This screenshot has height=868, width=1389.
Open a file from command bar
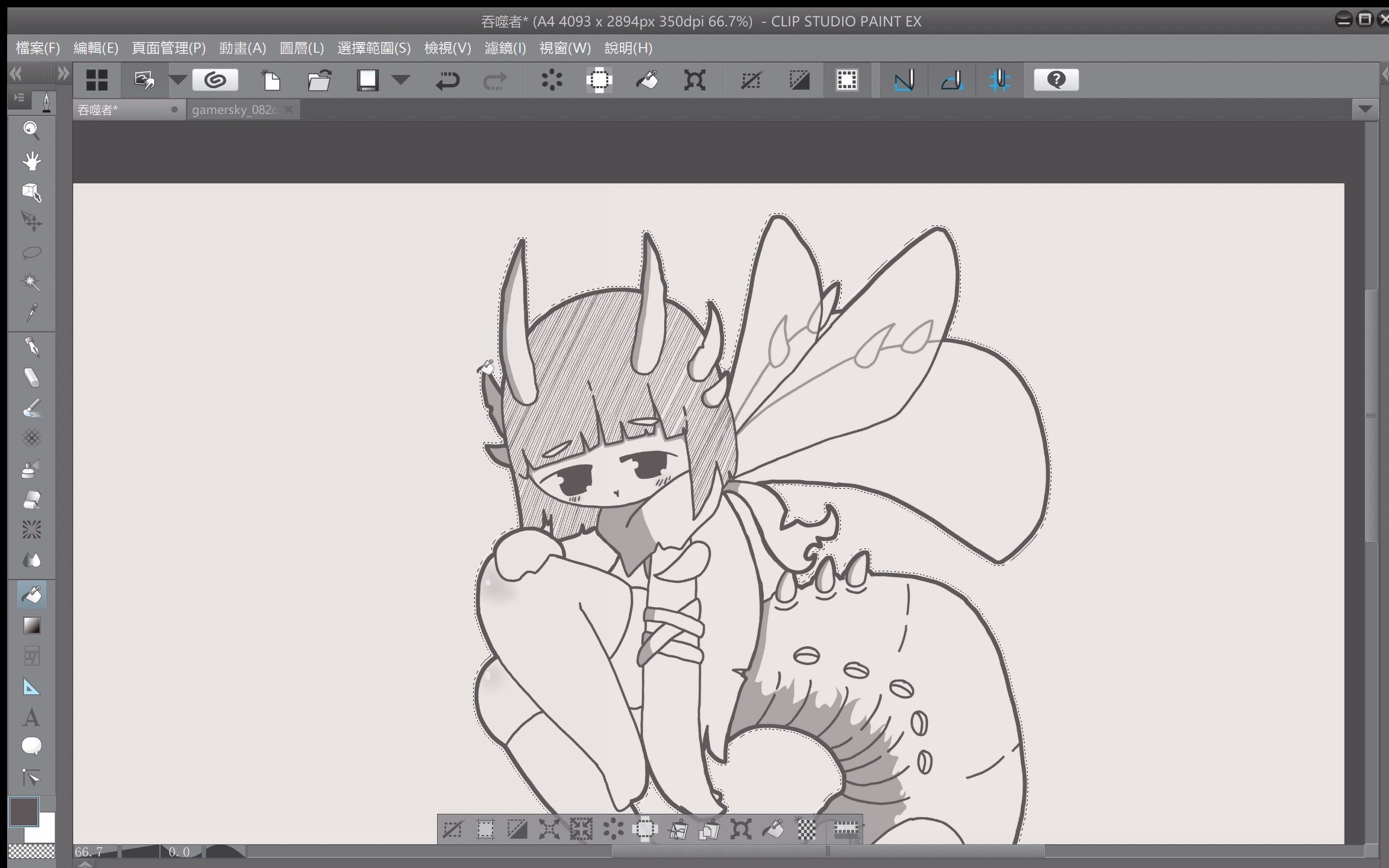(320, 80)
